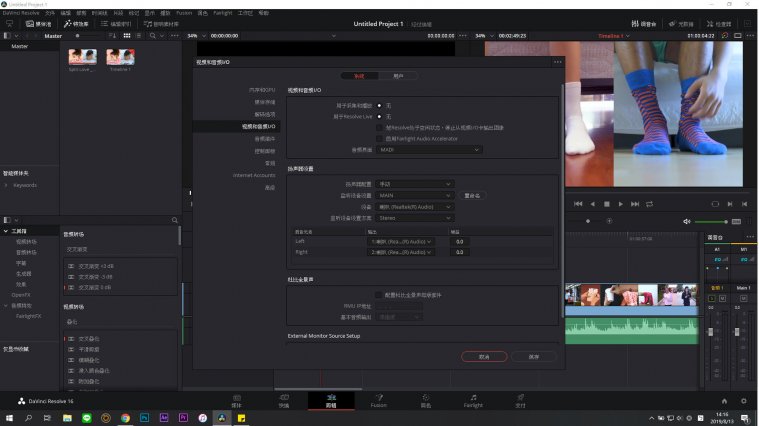Jump to last frame in timeline viewer
Image resolution: width=759 pixels, height=426 pixels.
tap(635, 204)
